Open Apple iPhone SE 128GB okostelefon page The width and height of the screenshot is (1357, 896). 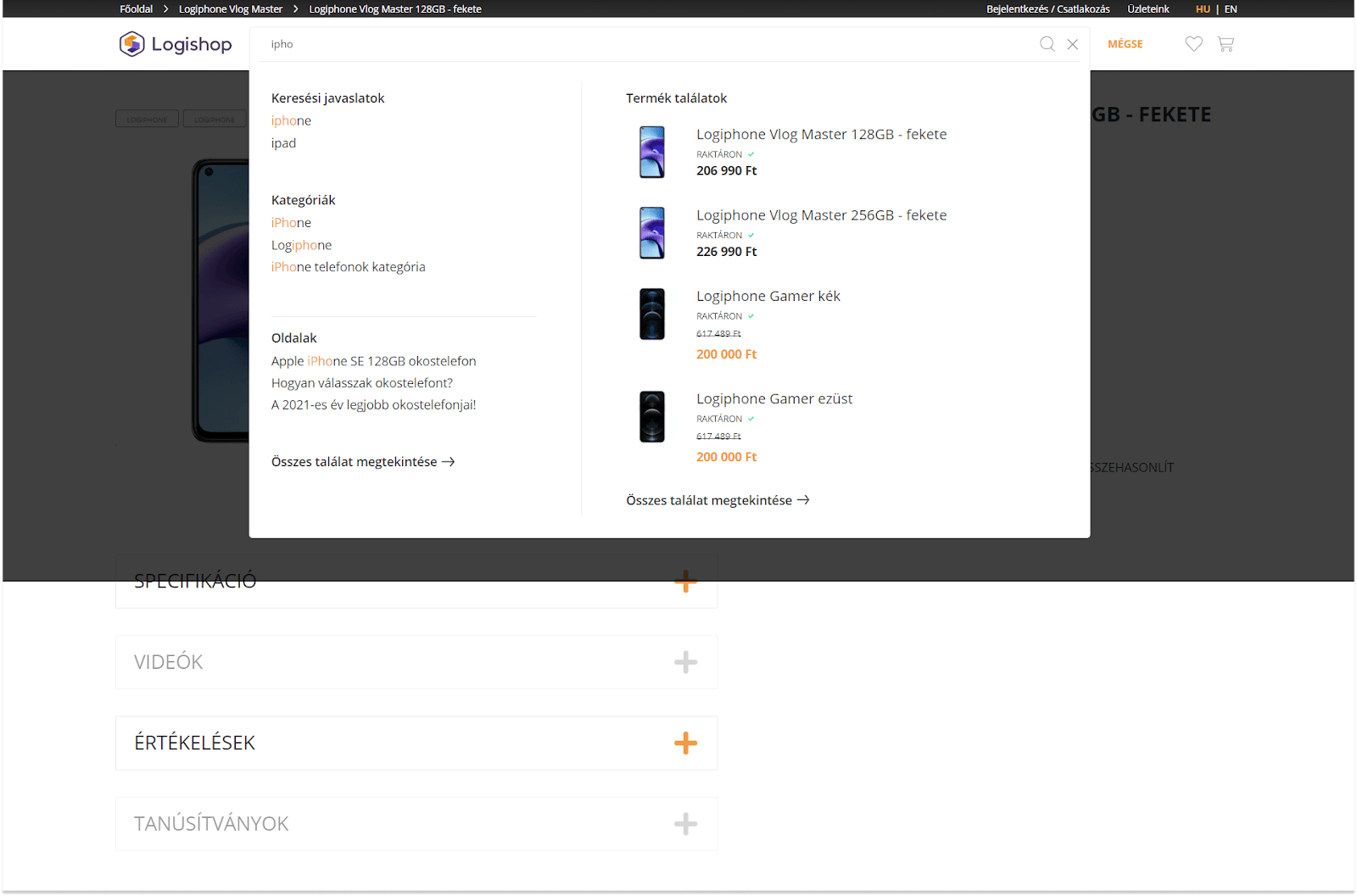(373, 361)
